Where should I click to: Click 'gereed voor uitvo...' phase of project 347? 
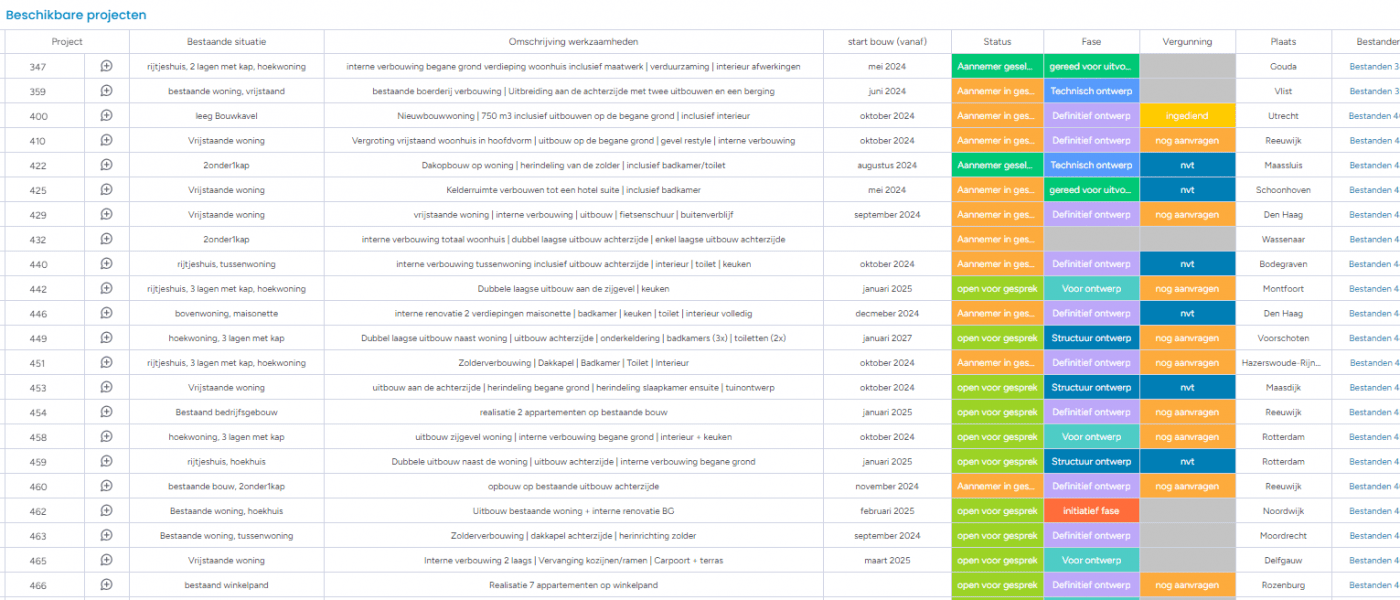[1091, 67]
